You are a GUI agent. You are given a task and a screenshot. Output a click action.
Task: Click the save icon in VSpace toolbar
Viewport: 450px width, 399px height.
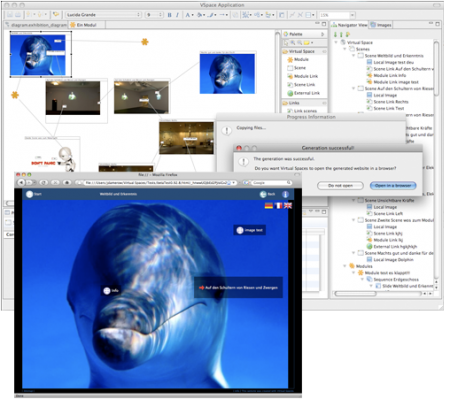coord(10,15)
